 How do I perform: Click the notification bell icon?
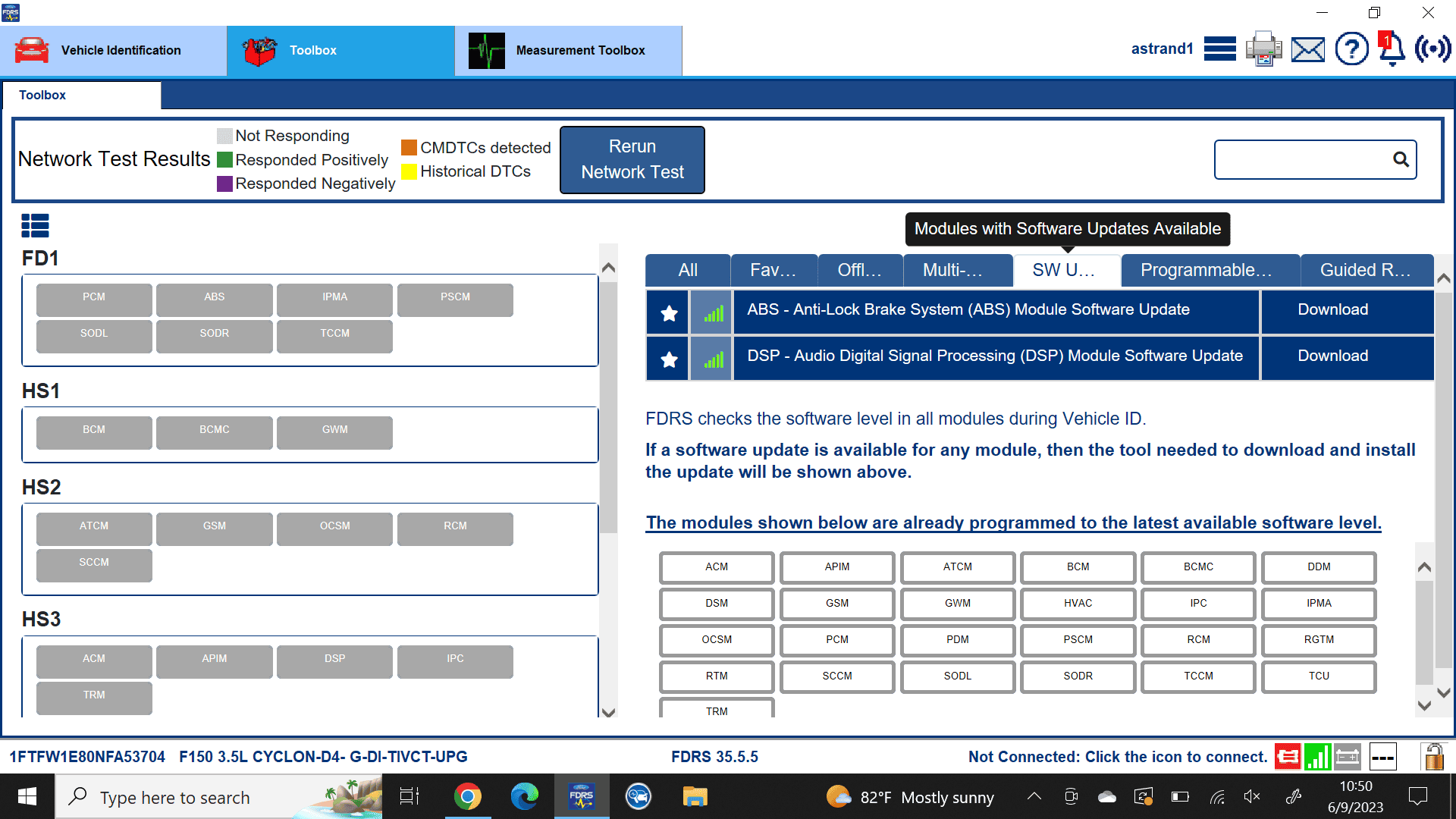point(1392,49)
